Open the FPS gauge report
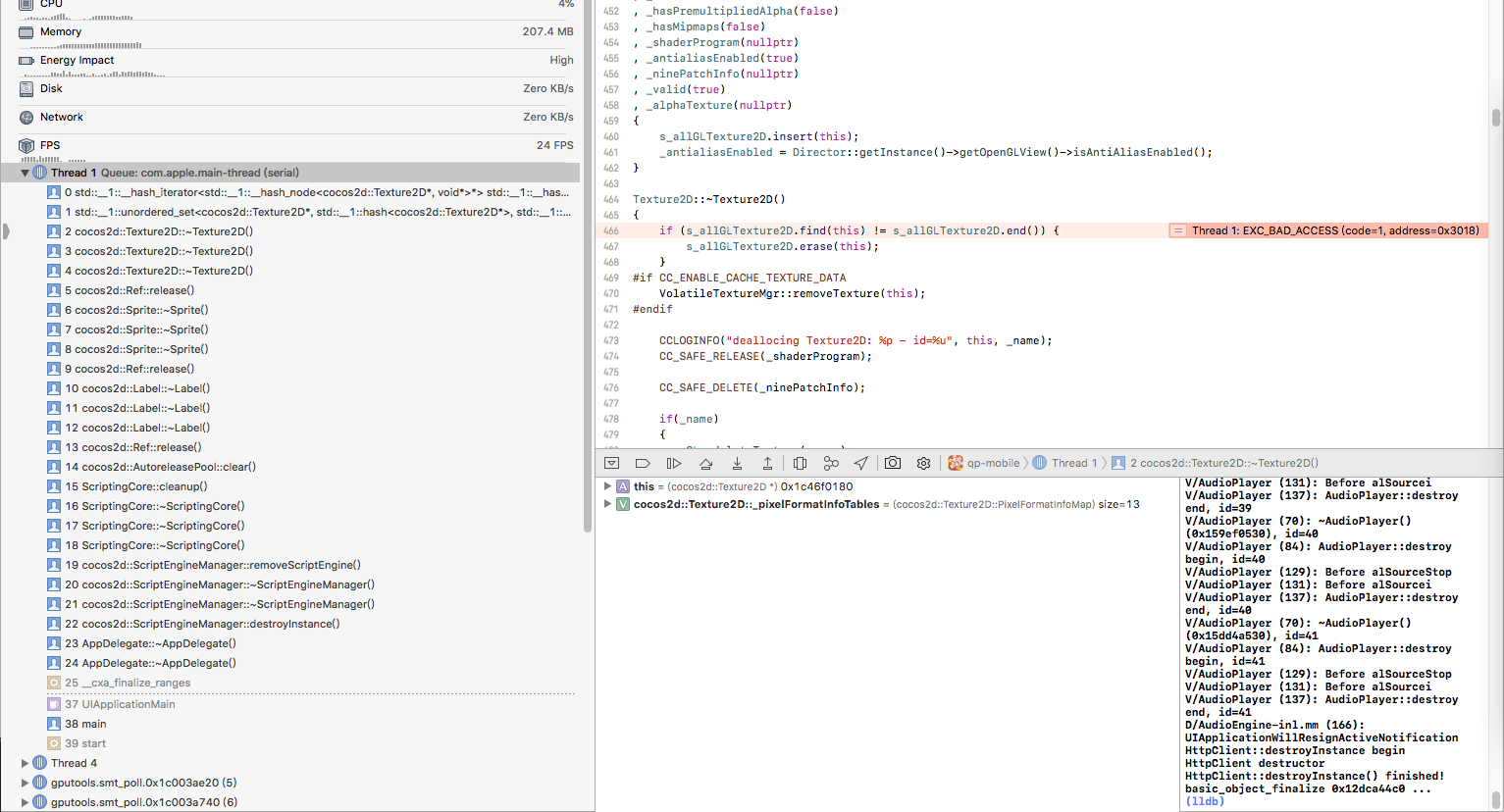The image size is (1504, 812). point(296,146)
